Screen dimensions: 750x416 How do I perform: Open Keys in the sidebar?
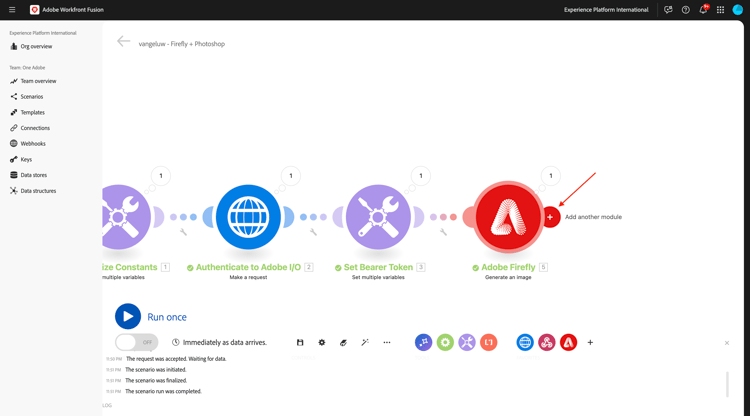[x=21, y=159]
